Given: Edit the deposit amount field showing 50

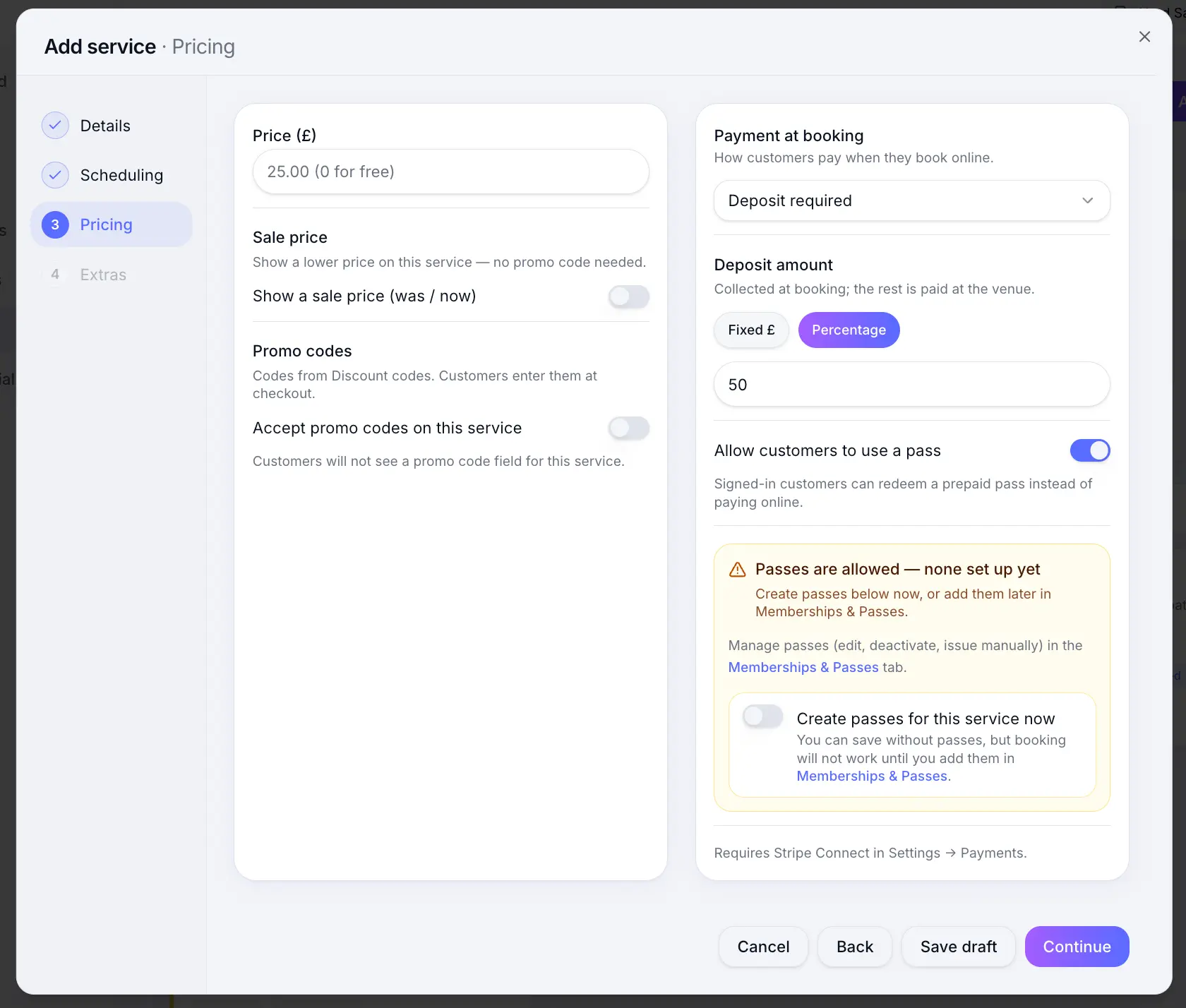Looking at the screenshot, I should coord(911,384).
